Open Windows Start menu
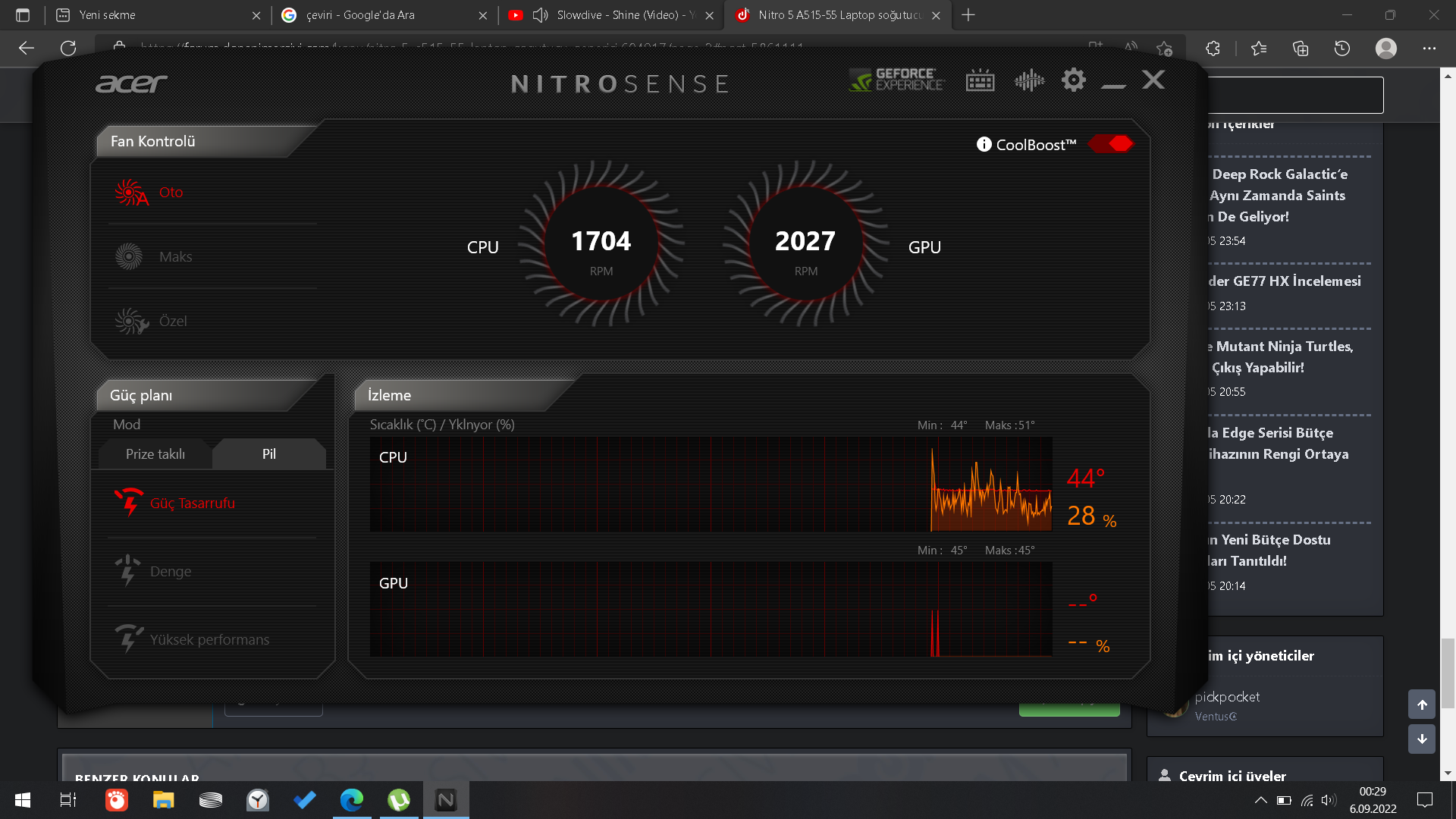 (x=23, y=800)
